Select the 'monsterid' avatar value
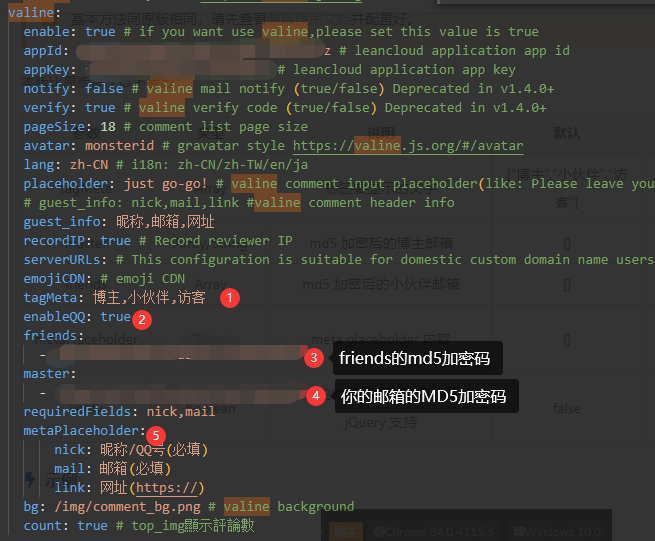 click(x=119, y=145)
